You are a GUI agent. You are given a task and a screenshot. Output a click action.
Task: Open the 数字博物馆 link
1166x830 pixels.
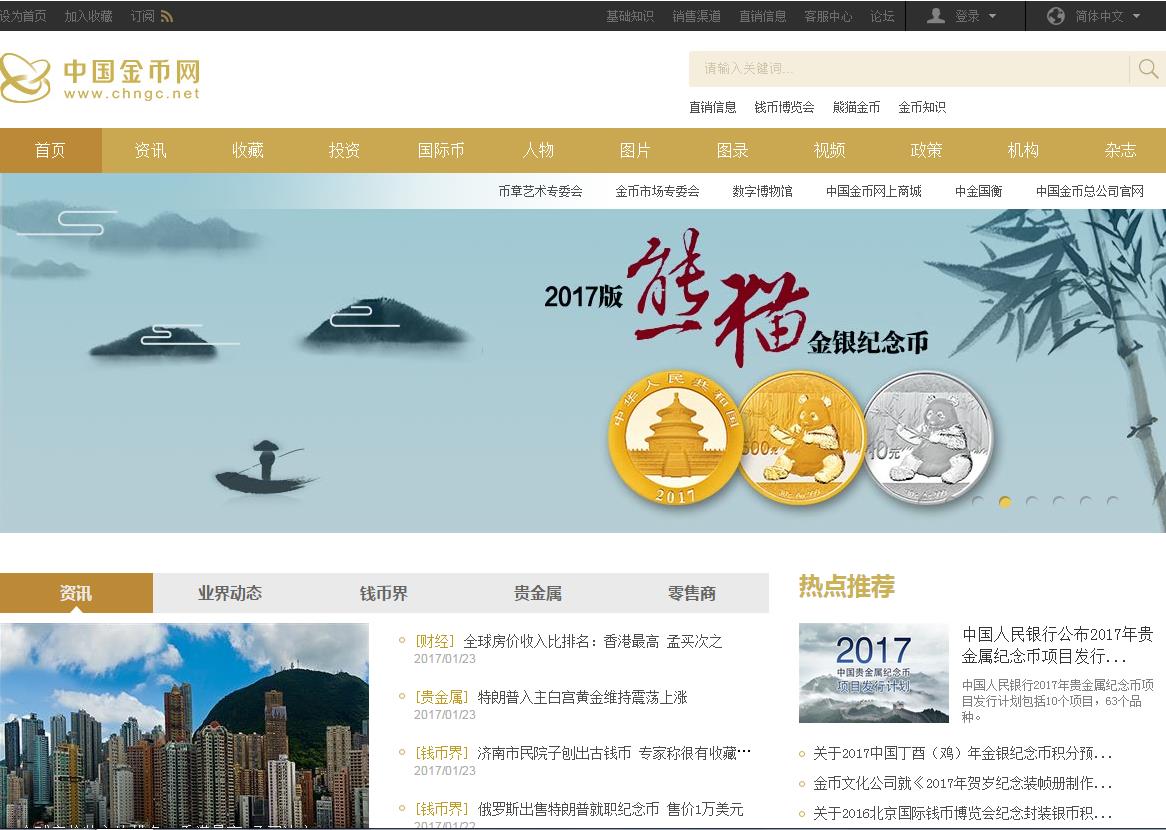pyautogui.click(x=762, y=191)
